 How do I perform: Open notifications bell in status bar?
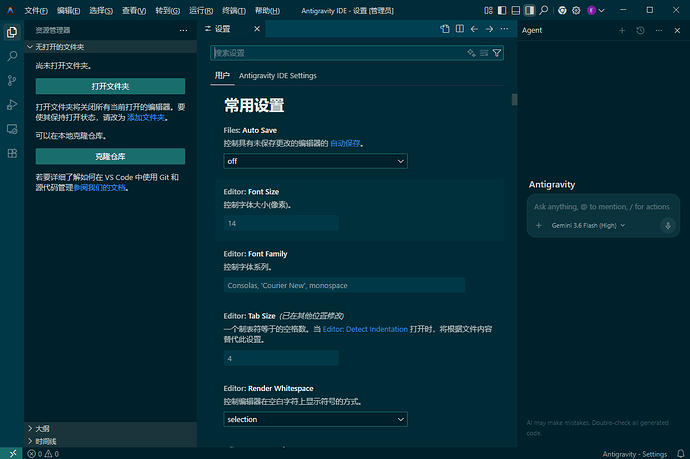point(680,454)
